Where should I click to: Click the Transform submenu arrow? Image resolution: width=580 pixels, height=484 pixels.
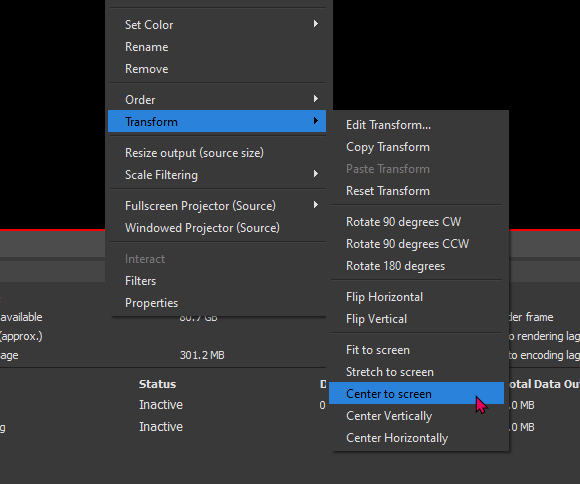(x=316, y=121)
